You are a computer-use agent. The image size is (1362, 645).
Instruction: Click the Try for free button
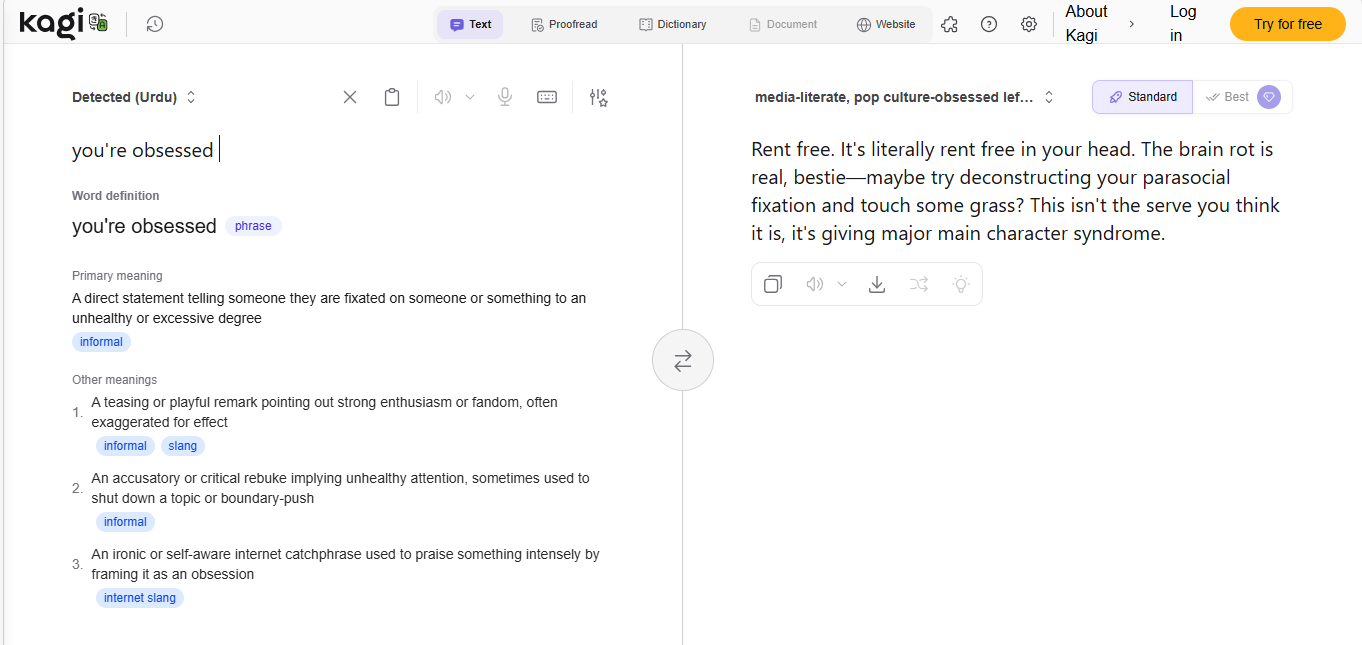(x=1287, y=24)
